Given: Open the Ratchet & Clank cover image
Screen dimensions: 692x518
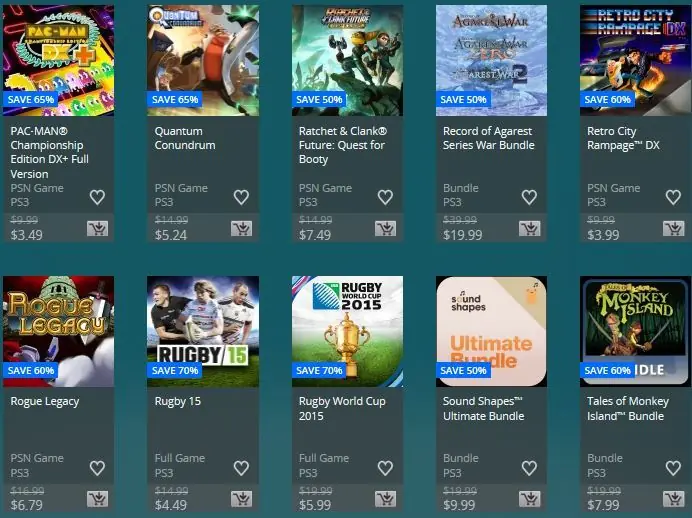Looking at the screenshot, I should click(347, 60).
